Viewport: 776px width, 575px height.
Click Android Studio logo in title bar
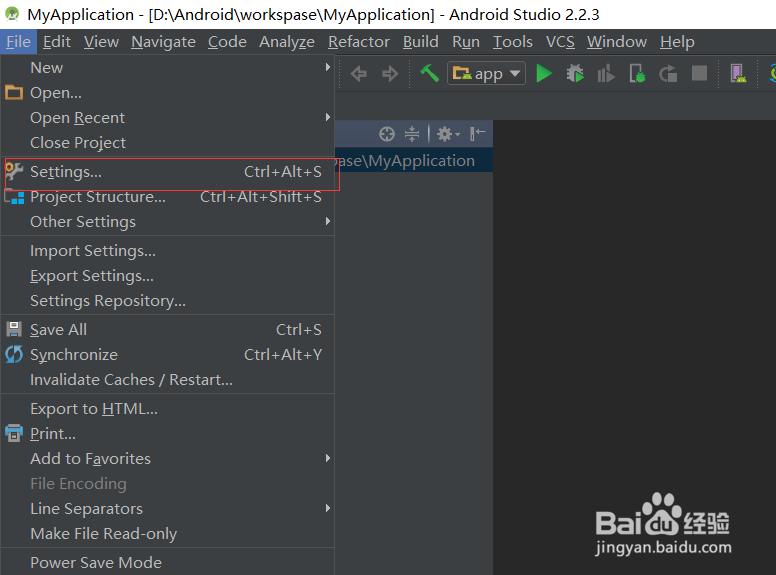(x=12, y=14)
